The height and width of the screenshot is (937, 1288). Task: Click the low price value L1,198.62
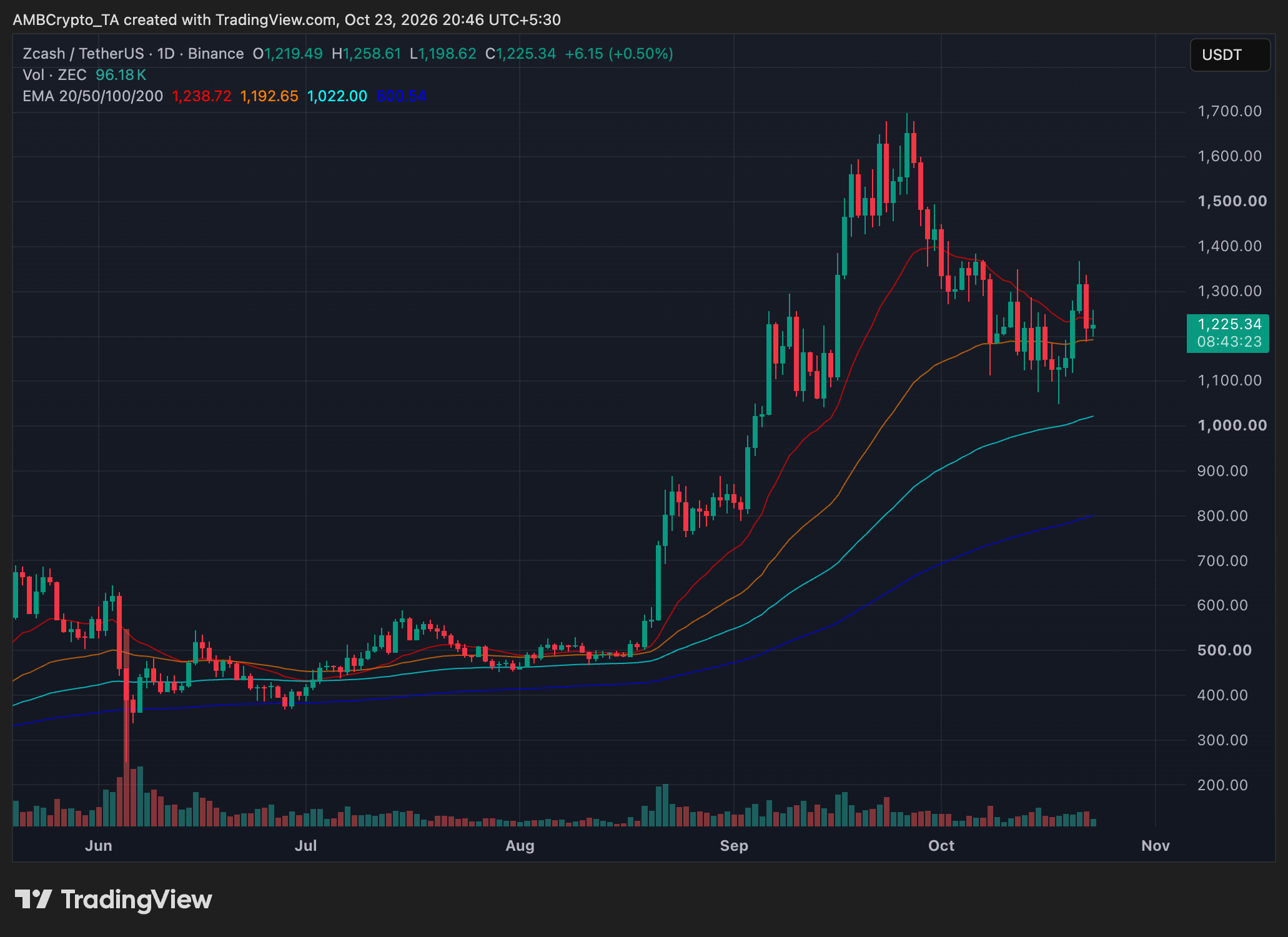(443, 54)
